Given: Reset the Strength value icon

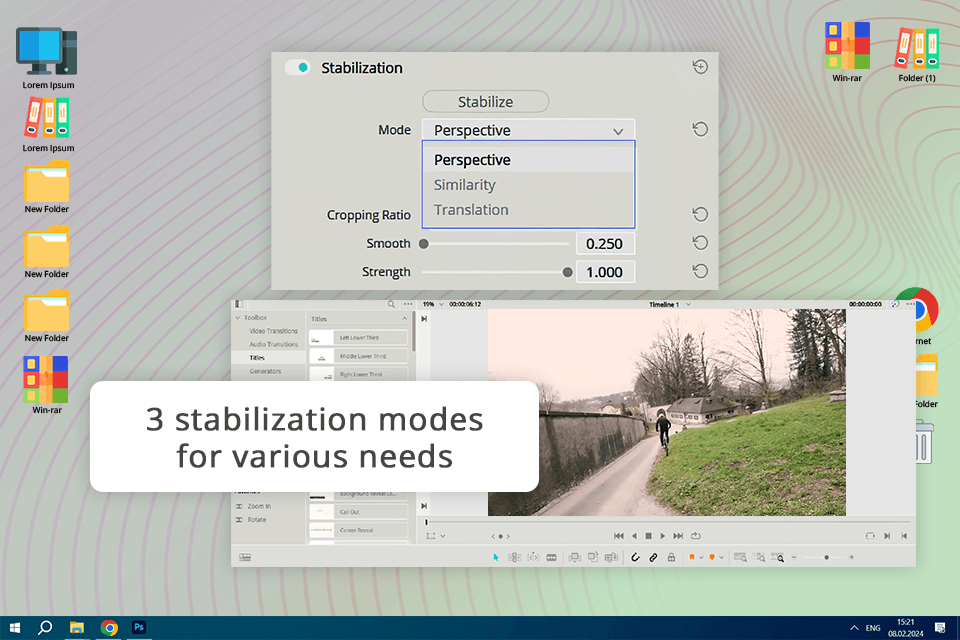Looking at the screenshot, I should (700, 271).
